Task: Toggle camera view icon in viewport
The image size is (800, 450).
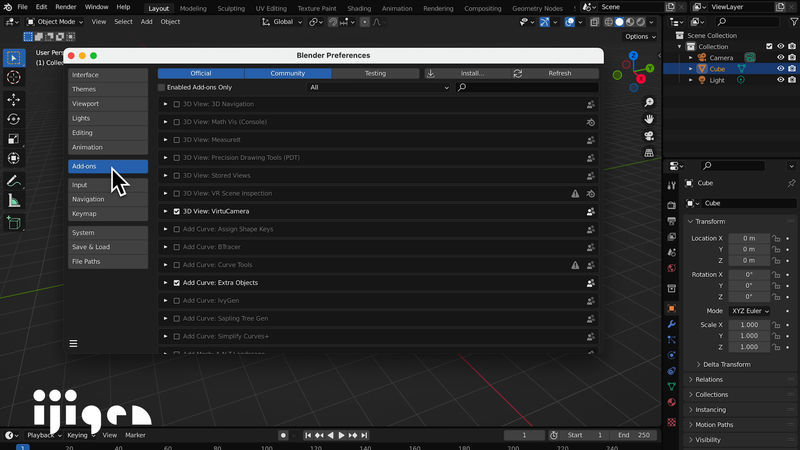Action: [x=649, y=136]
